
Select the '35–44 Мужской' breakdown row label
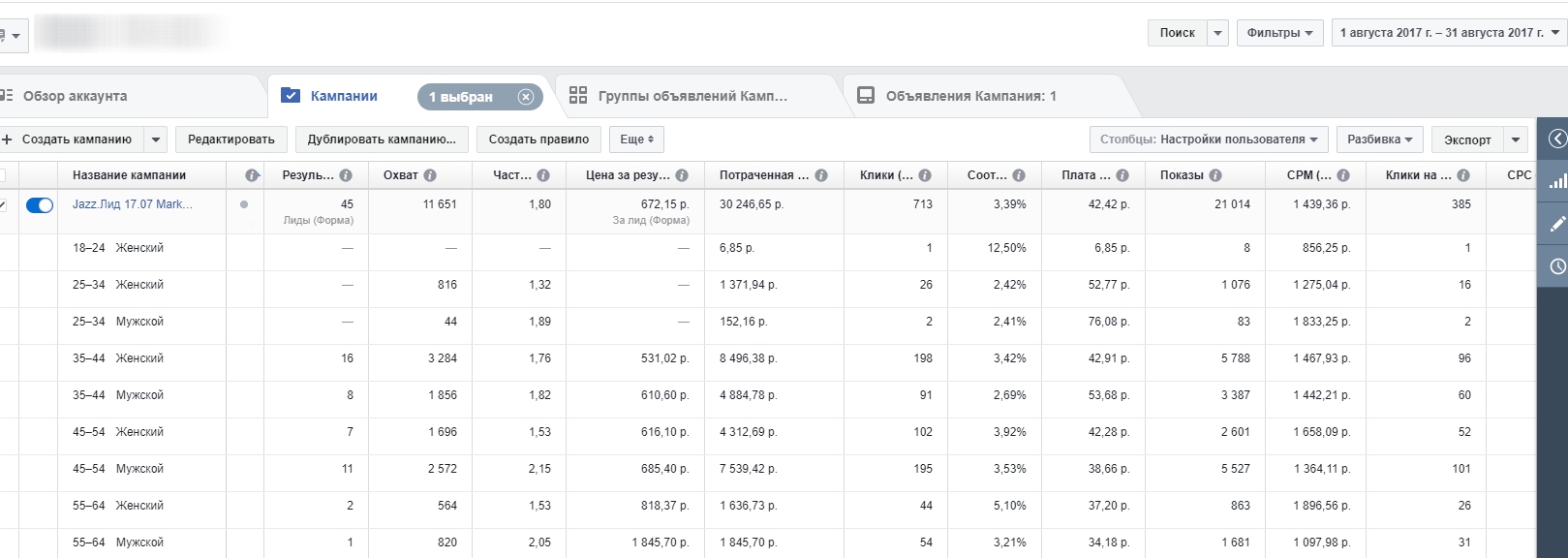tap(118, 395)
